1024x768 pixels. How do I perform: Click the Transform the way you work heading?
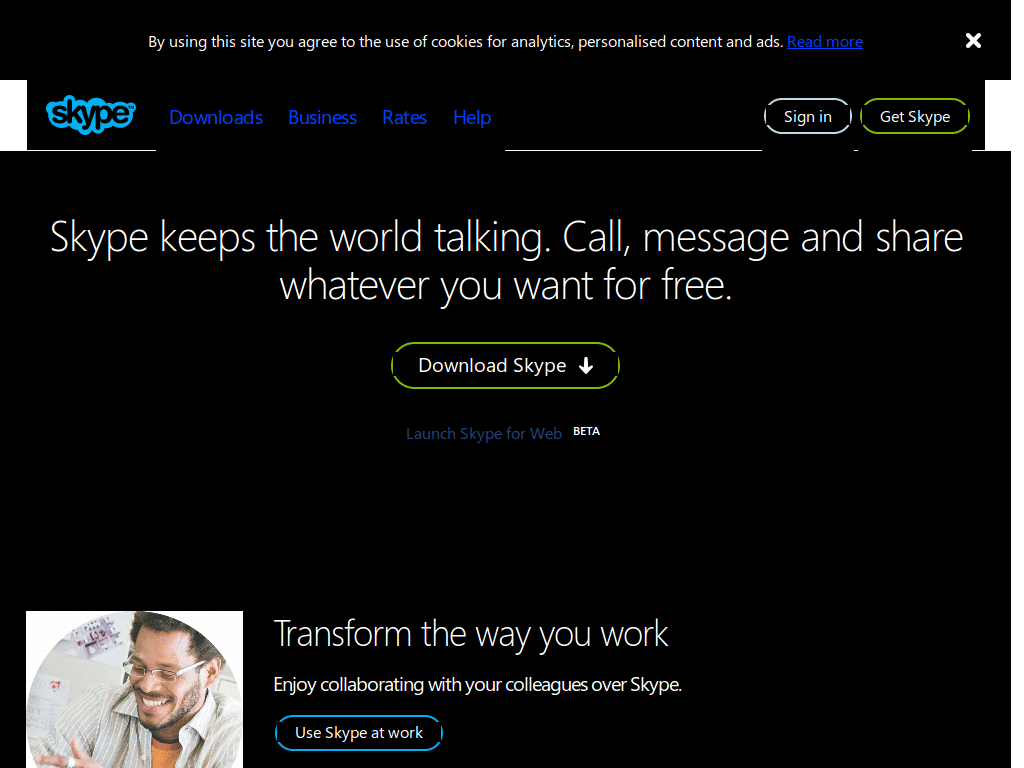471,634
